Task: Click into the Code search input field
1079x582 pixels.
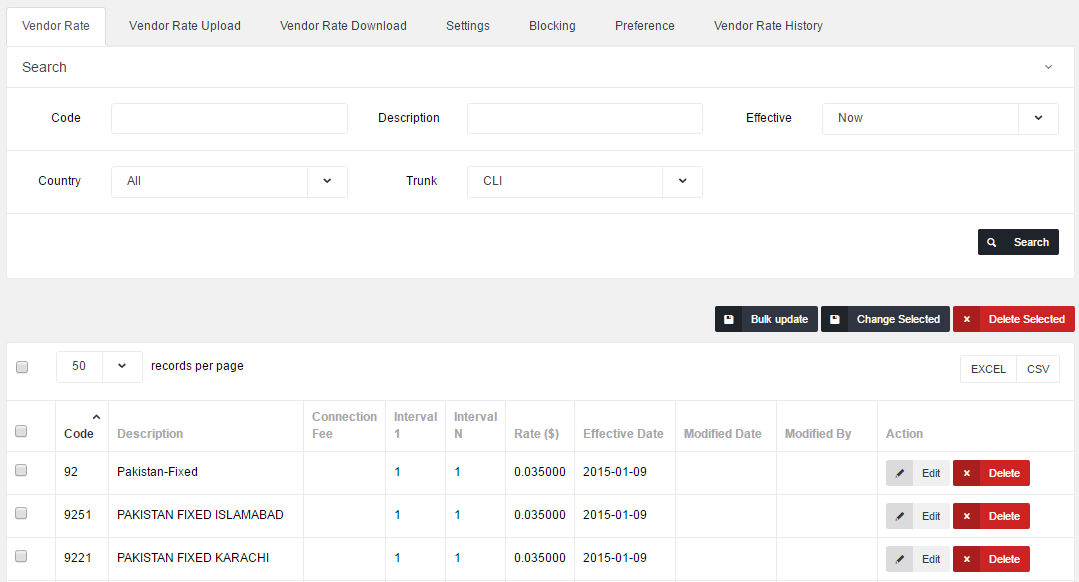Action: [229, 118]
